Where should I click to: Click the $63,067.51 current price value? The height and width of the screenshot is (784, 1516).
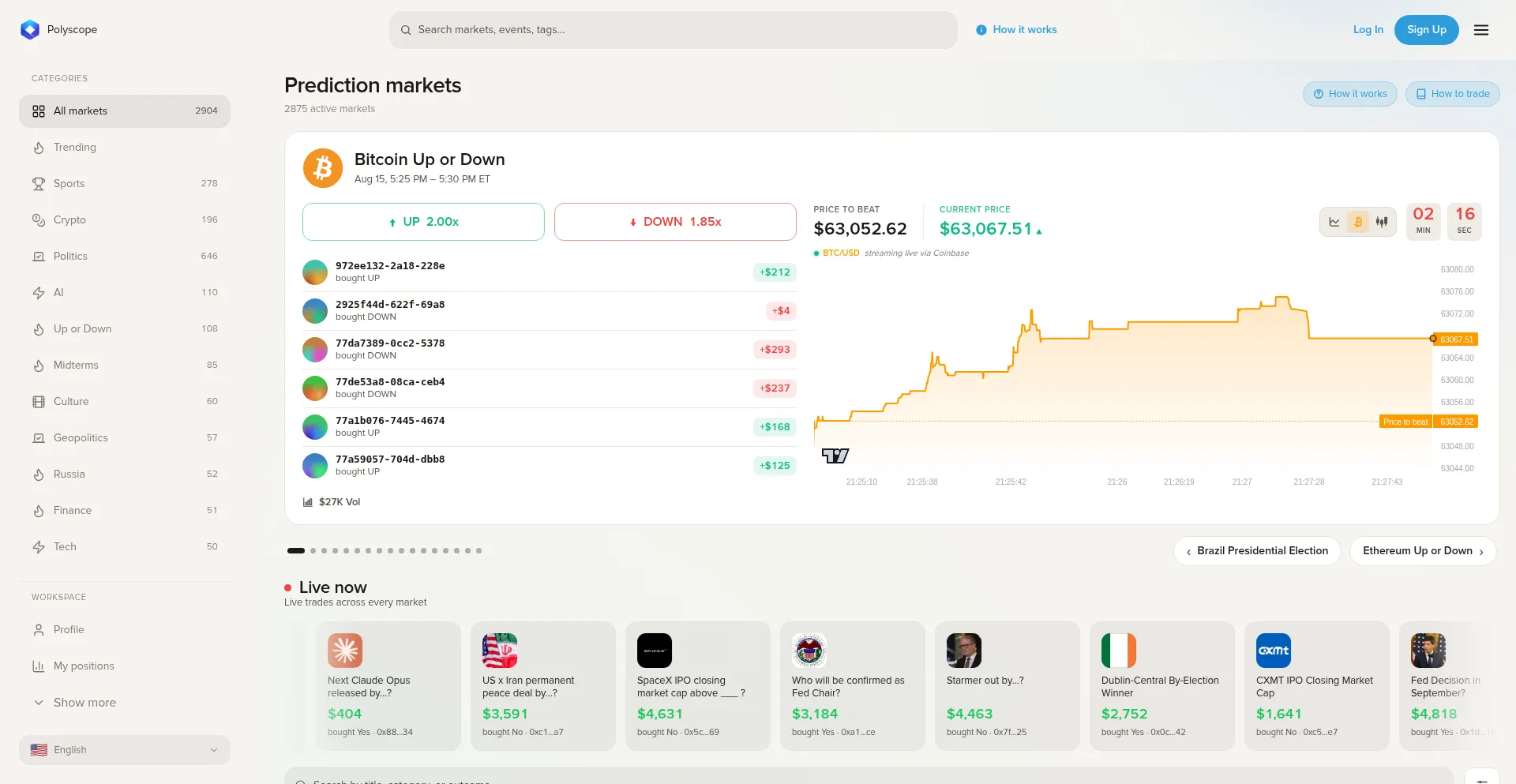pyautogui.click(x=986, y=229)
